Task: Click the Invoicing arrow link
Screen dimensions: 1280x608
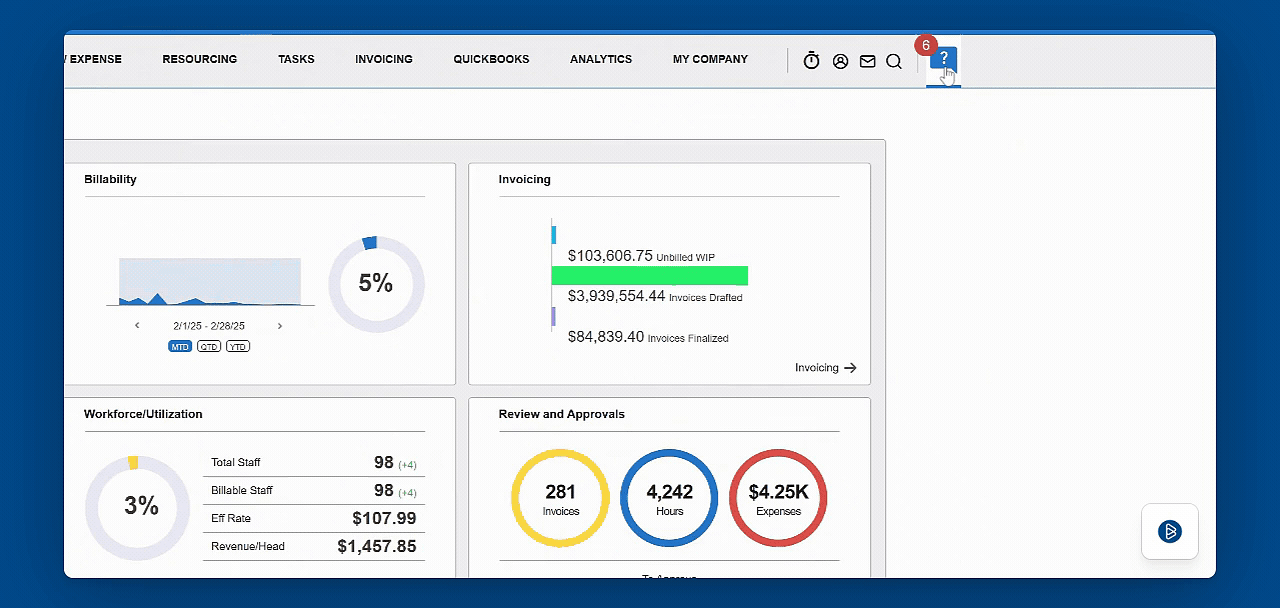Action: (826, 368)
